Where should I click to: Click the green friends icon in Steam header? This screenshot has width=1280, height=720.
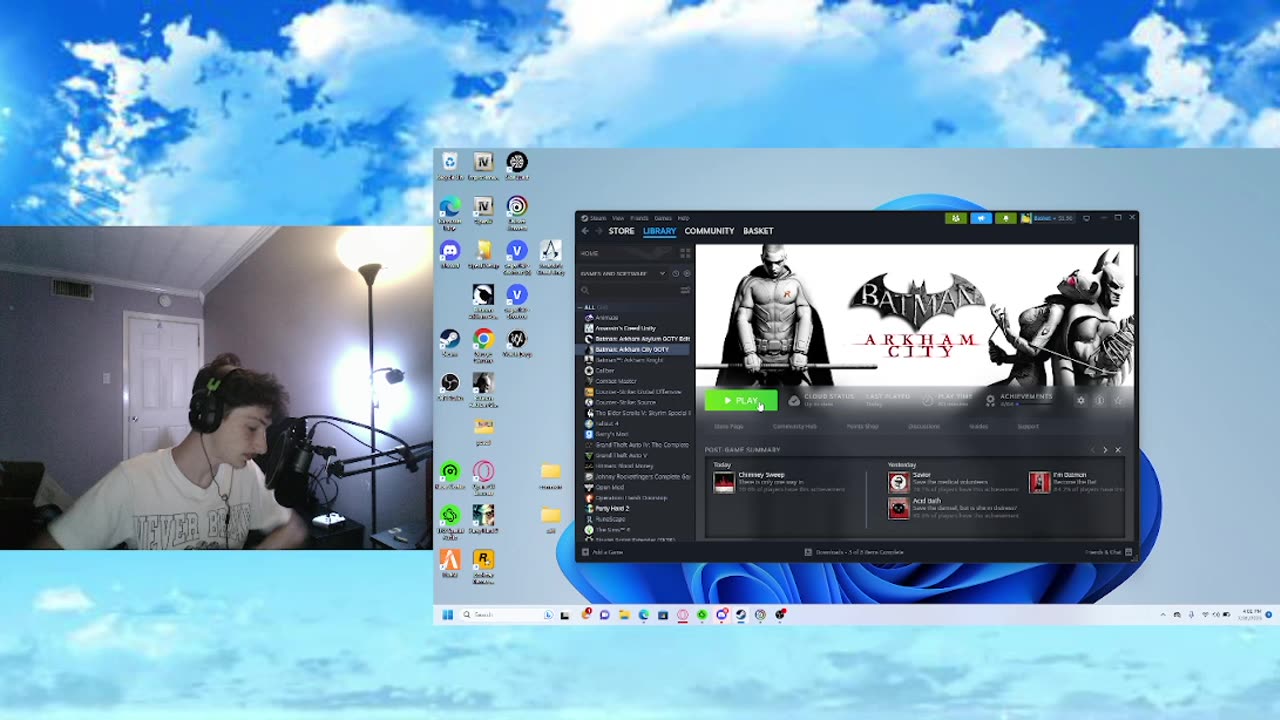(x=956, y=218)
